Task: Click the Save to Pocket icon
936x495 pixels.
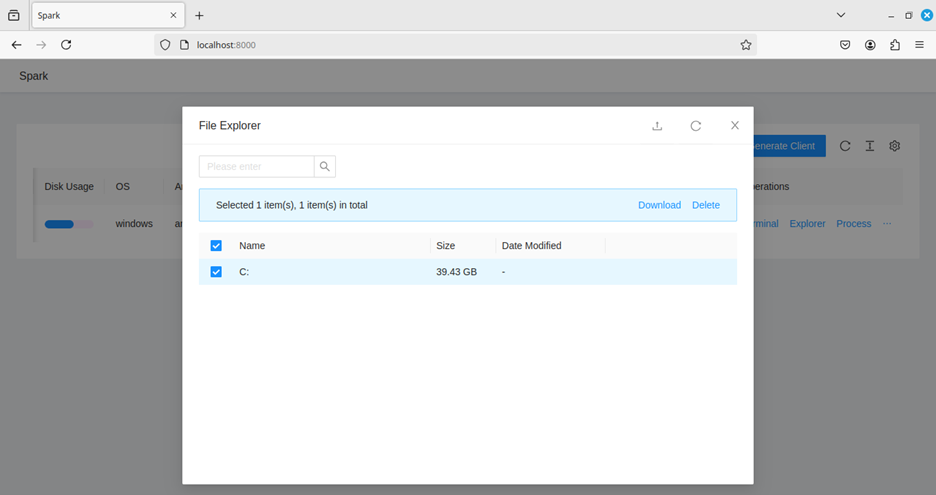Action: 845,45
